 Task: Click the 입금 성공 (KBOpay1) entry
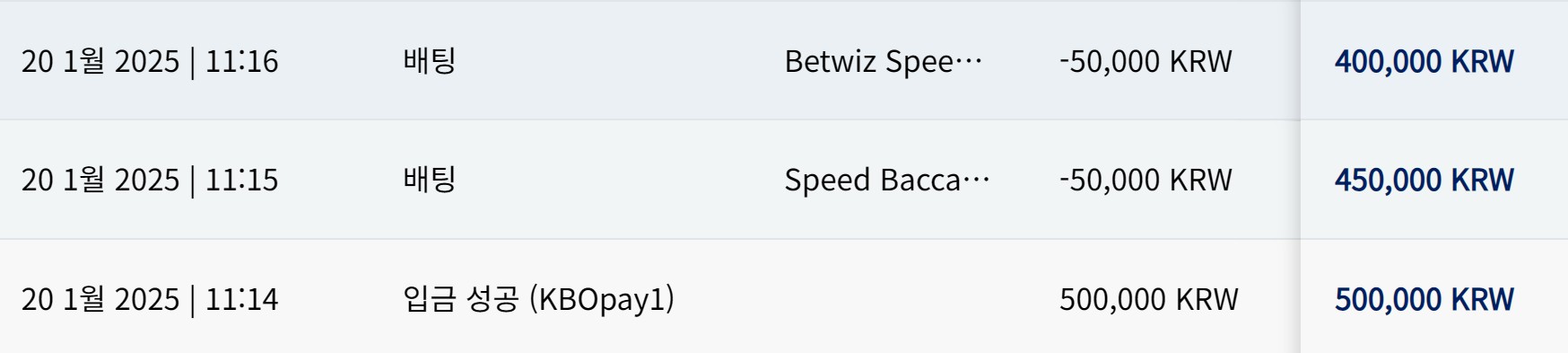click(x=538, y=299)
